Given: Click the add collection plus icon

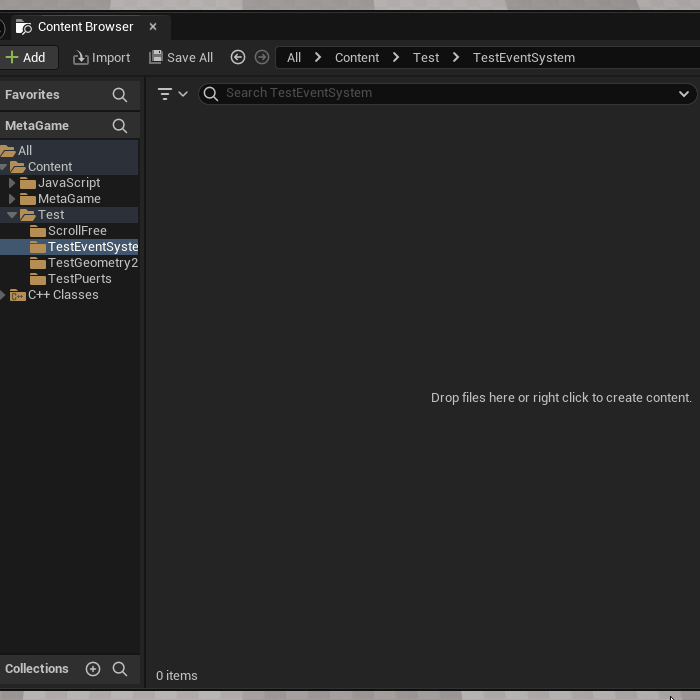Looking at the screenshot, I should 93,669.
